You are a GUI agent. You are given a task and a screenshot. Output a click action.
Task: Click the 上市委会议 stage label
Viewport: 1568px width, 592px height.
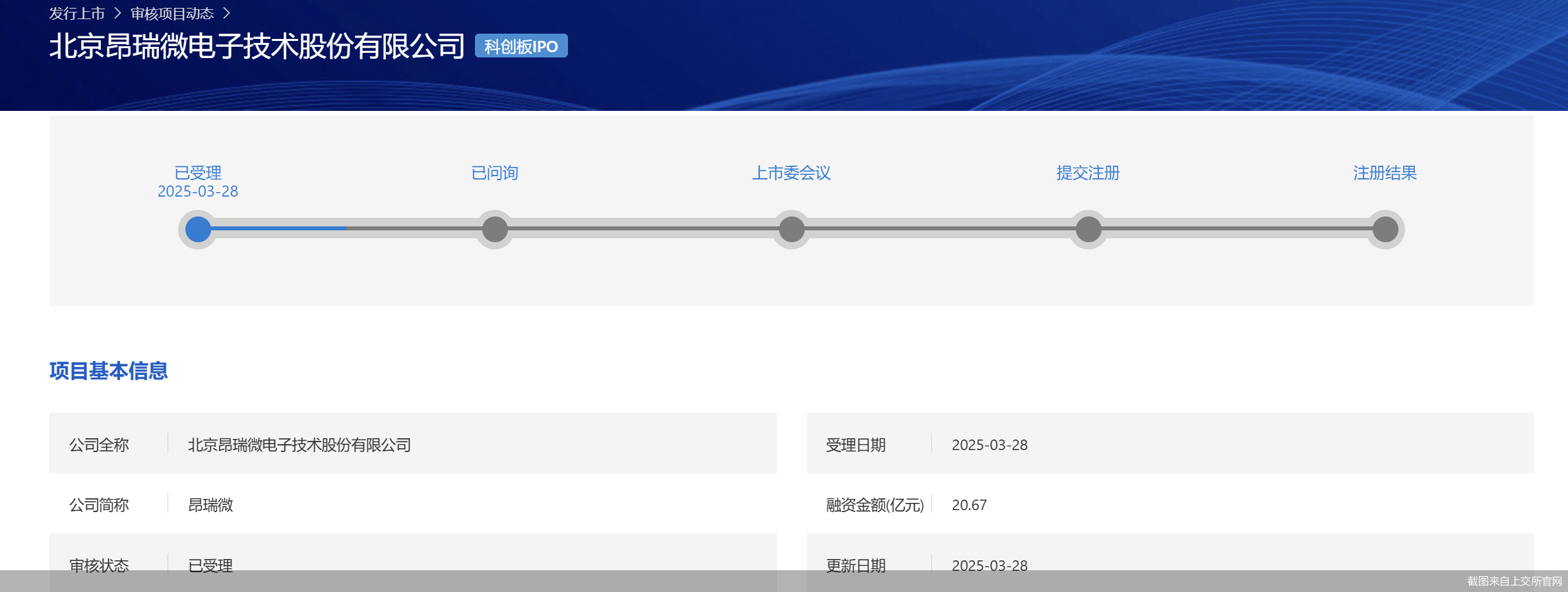click(x=792, y=173)
